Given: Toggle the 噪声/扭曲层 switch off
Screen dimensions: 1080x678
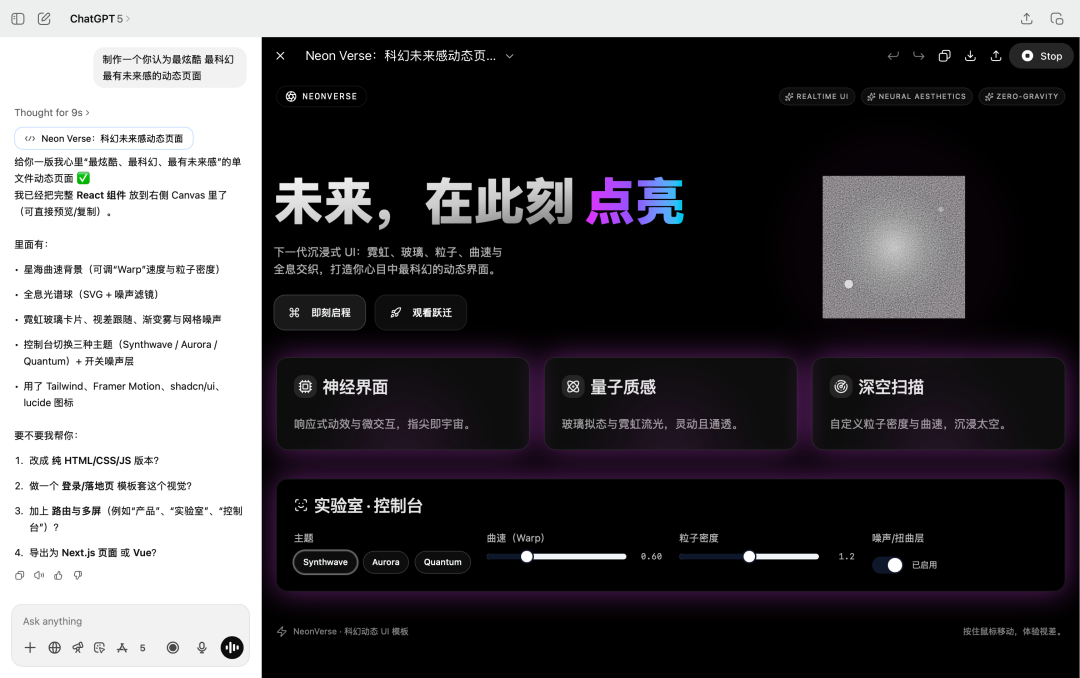Looking at the screenshot, I should pyautogui.click(x=887, y=565).
